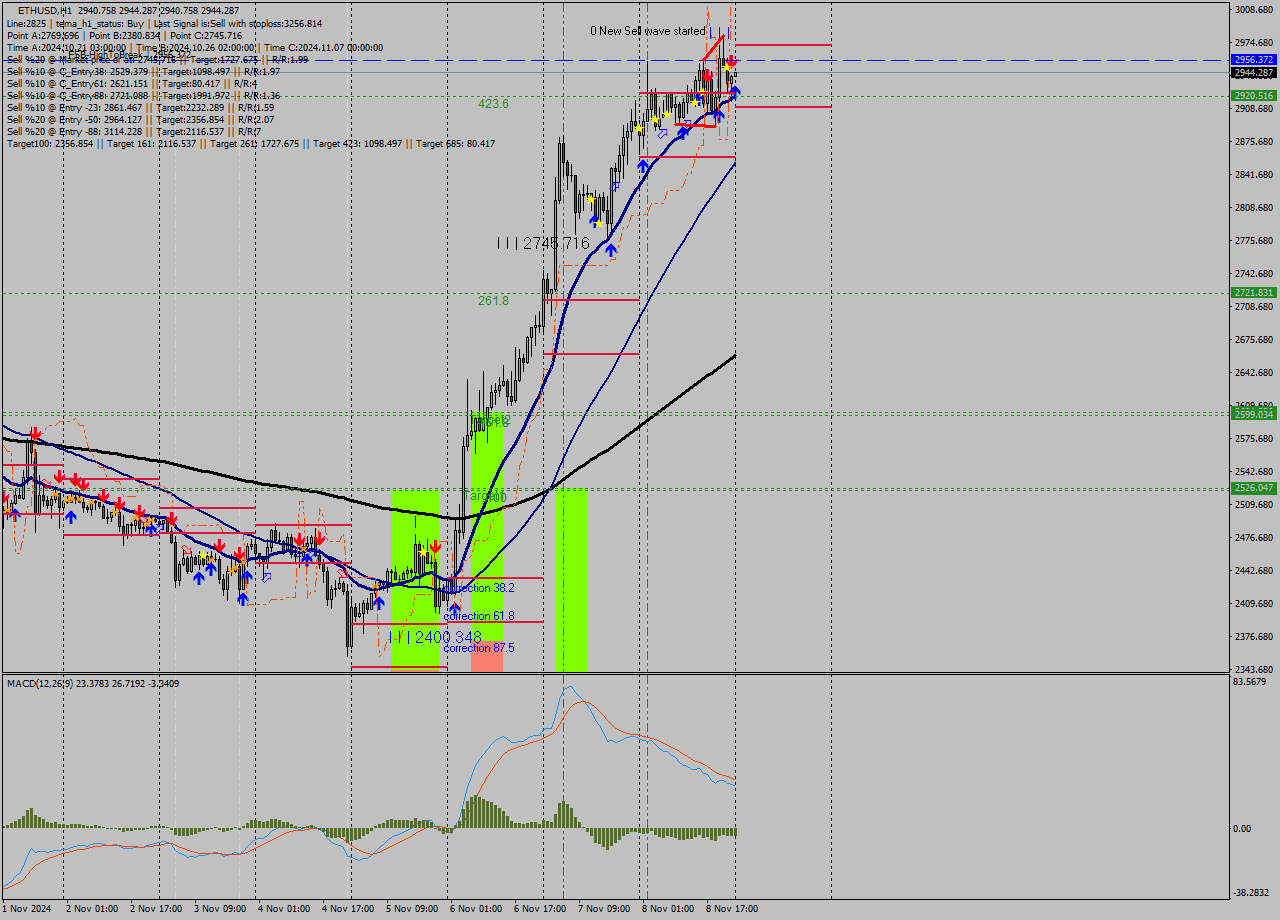
Task: Click the 'Target100: 2356.854' summary line
Action: click(250, 144)
